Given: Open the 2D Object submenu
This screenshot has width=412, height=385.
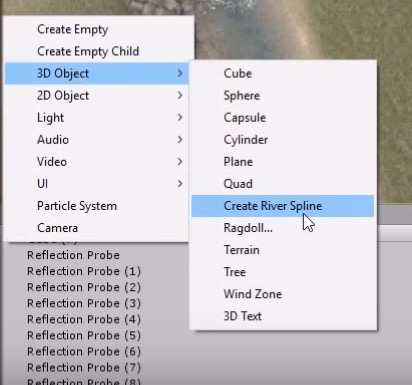Looking at the screenshot, I should coord(97,96).
